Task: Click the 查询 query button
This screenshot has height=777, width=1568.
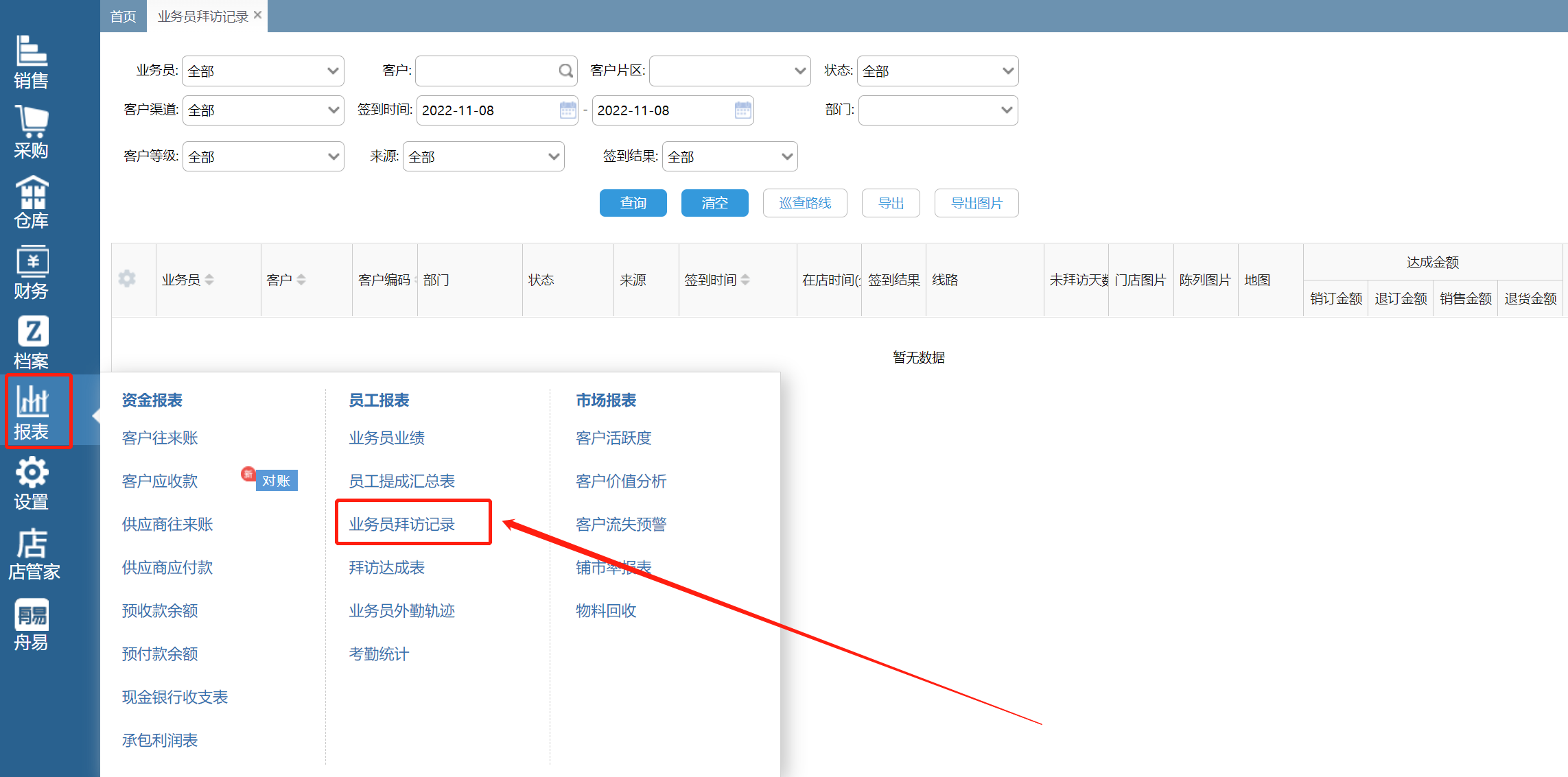Action: (633, 203)
